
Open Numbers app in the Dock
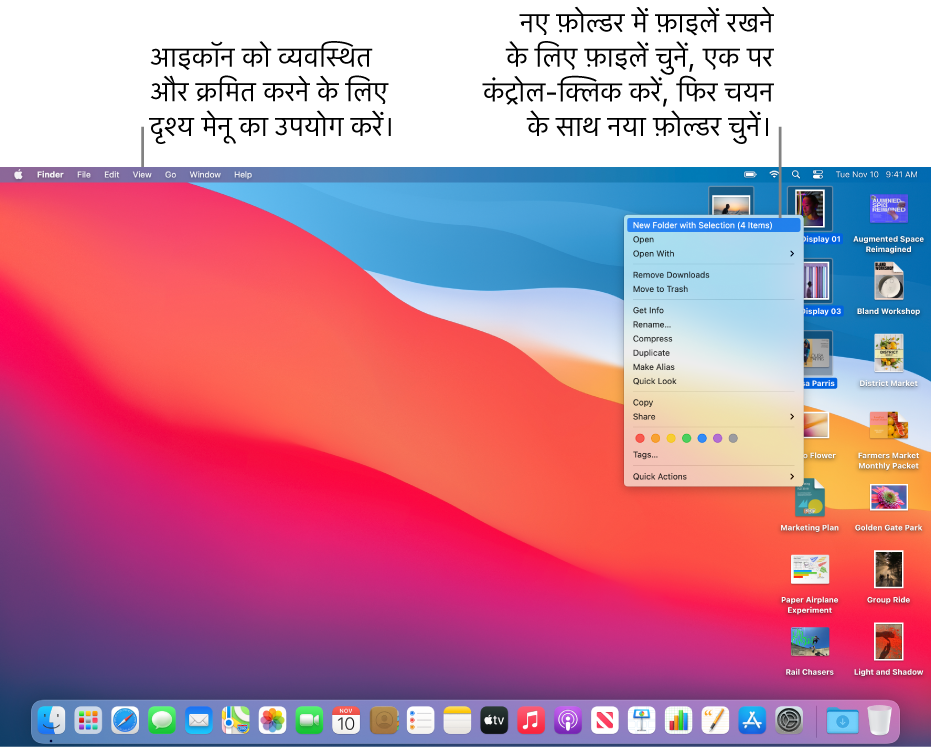tap(679, 721)
